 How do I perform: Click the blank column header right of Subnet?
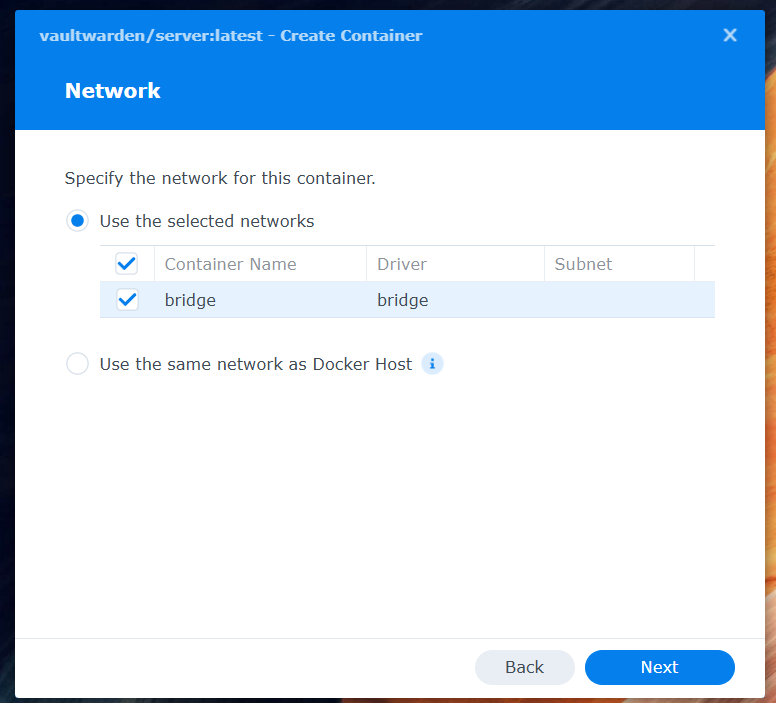704,264
